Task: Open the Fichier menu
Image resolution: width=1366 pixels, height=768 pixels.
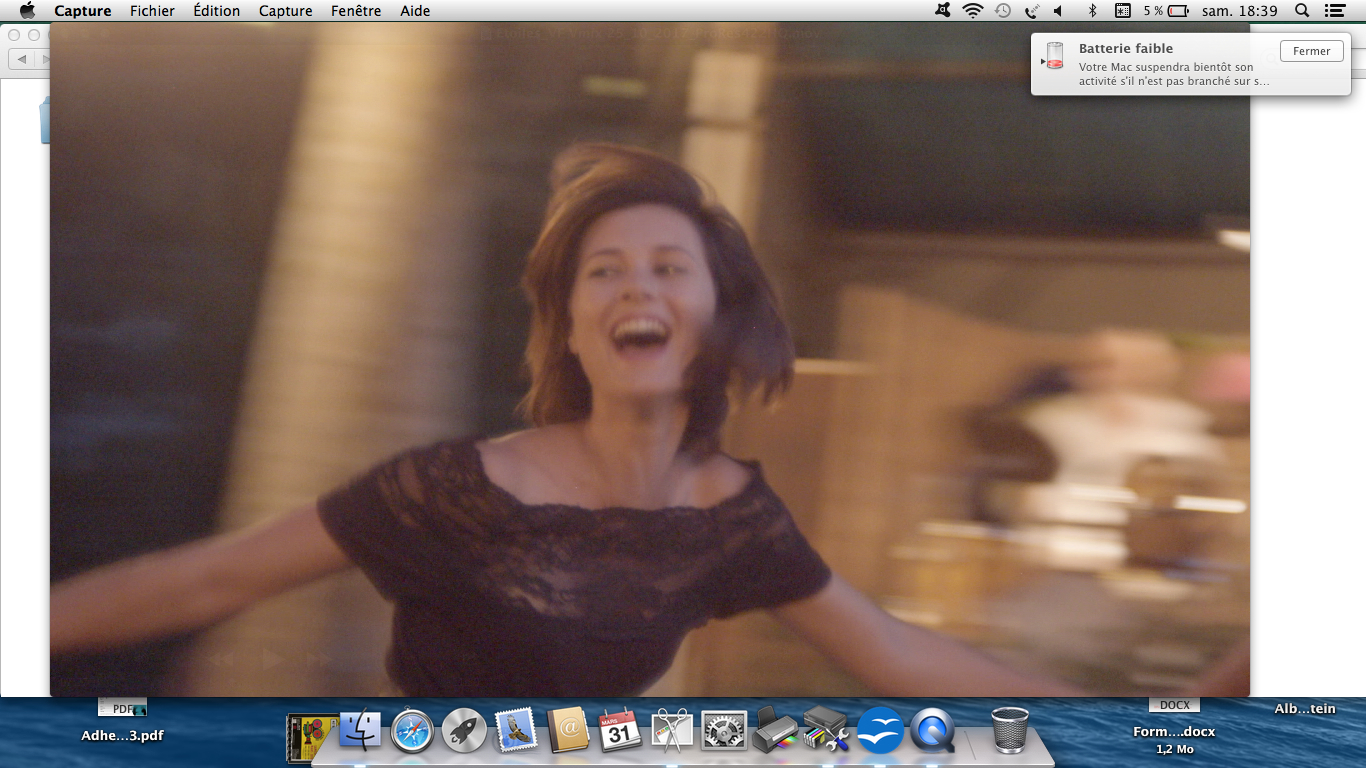Action: click(x=152, y=11)
